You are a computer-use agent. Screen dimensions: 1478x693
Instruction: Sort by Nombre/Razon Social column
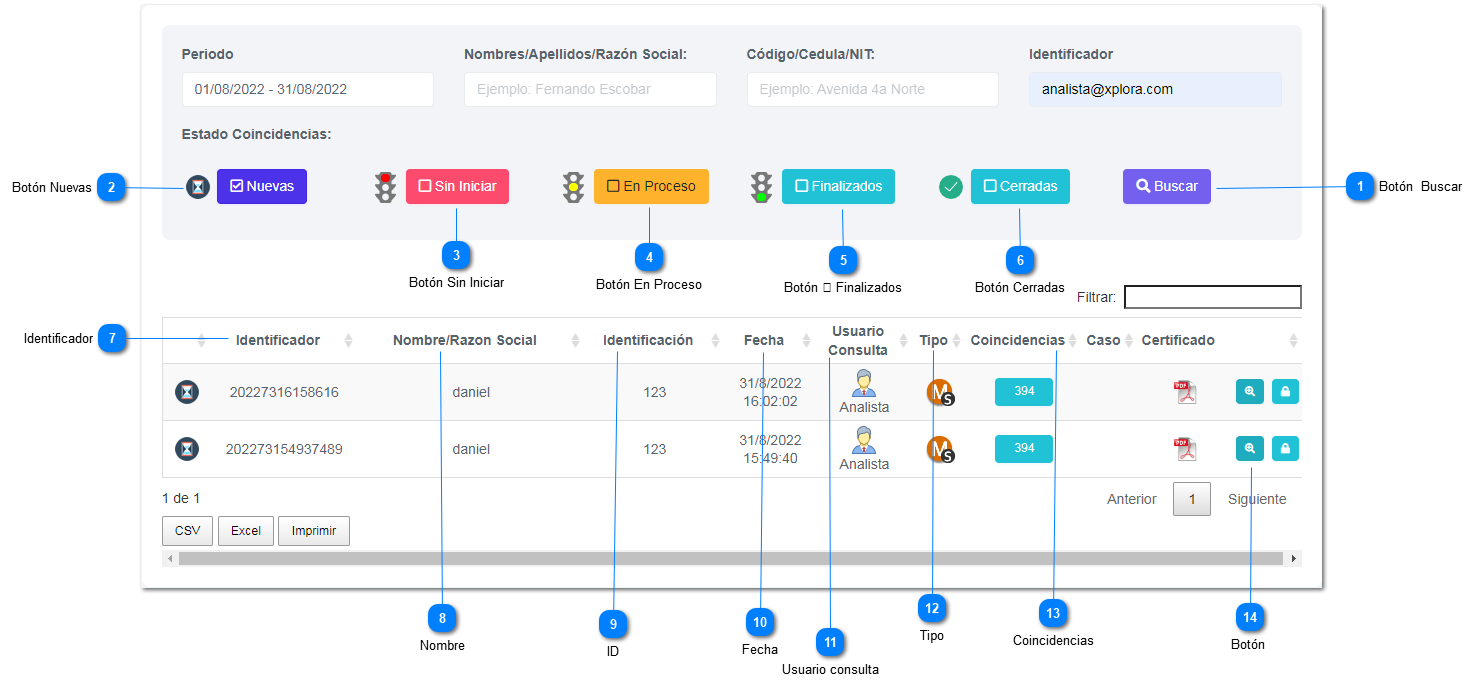[575, 341]
